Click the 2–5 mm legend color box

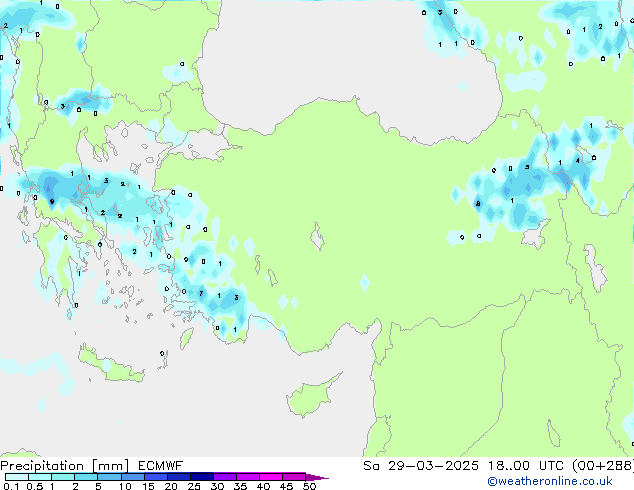coord(86,477)
